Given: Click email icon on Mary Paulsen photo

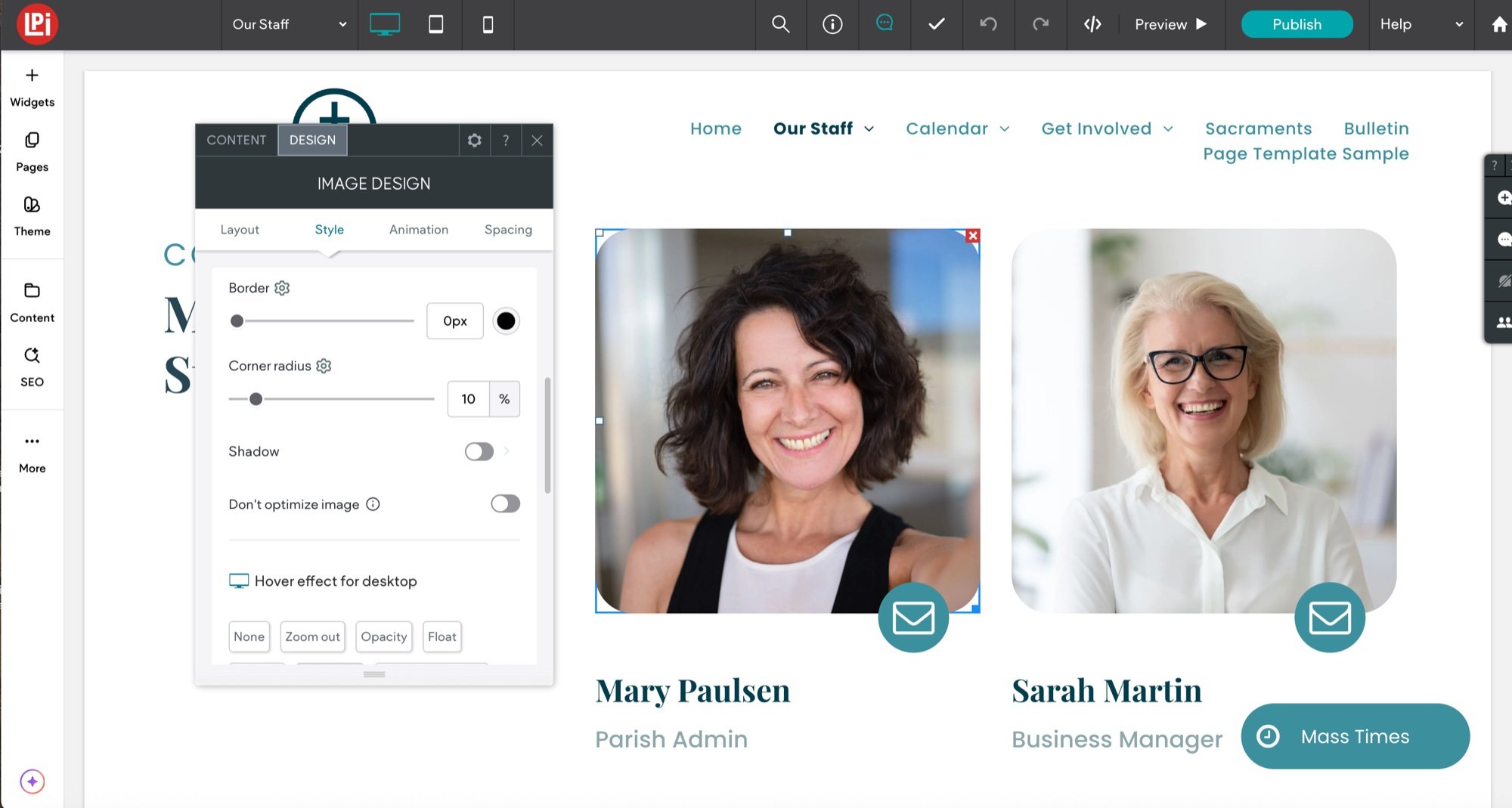Looking at the screenshot, I should coord(913,617).
